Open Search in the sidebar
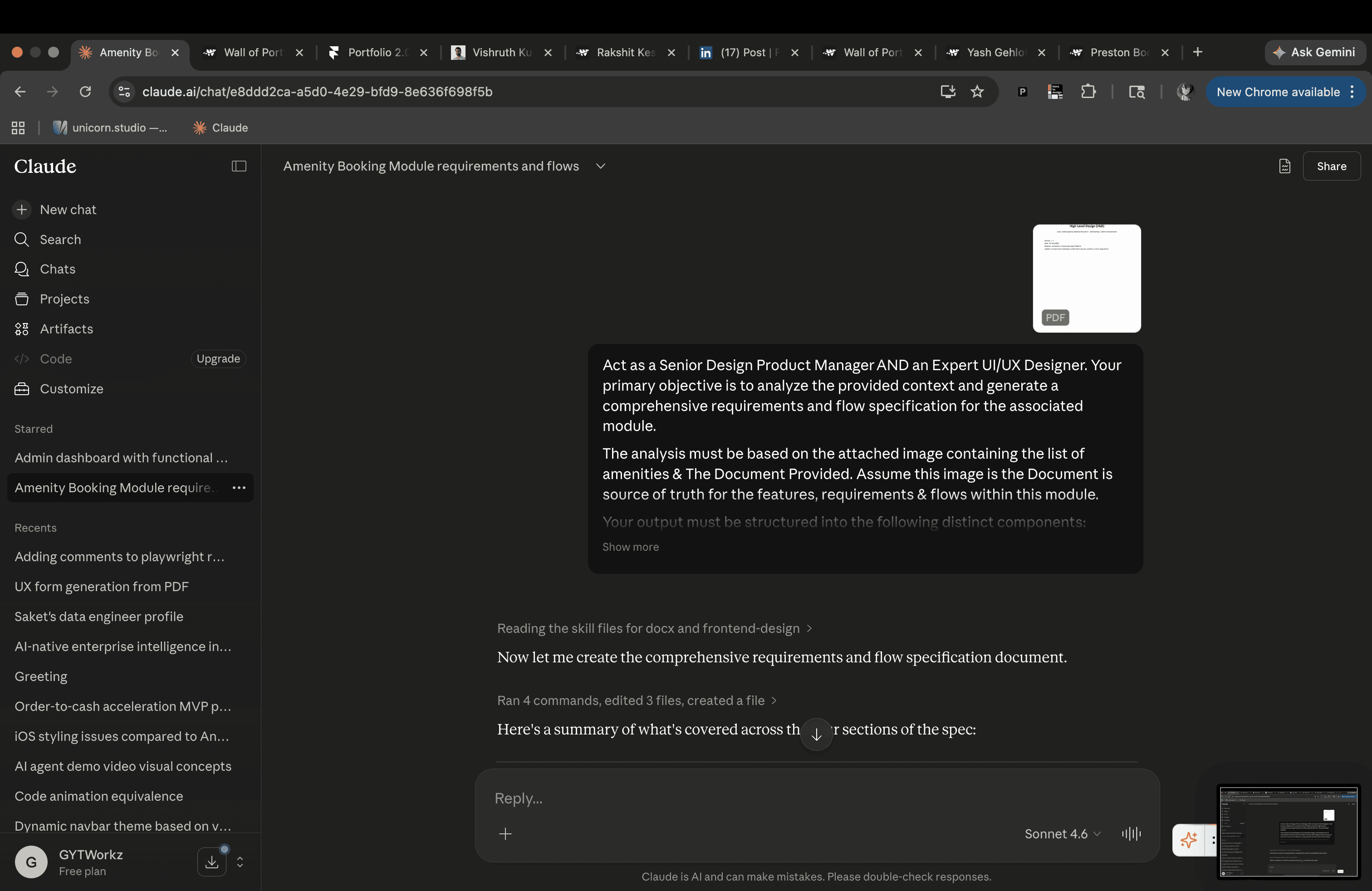Image resolution: width=1372 pixels, height=891 pixels. click(x=60, y=239)
